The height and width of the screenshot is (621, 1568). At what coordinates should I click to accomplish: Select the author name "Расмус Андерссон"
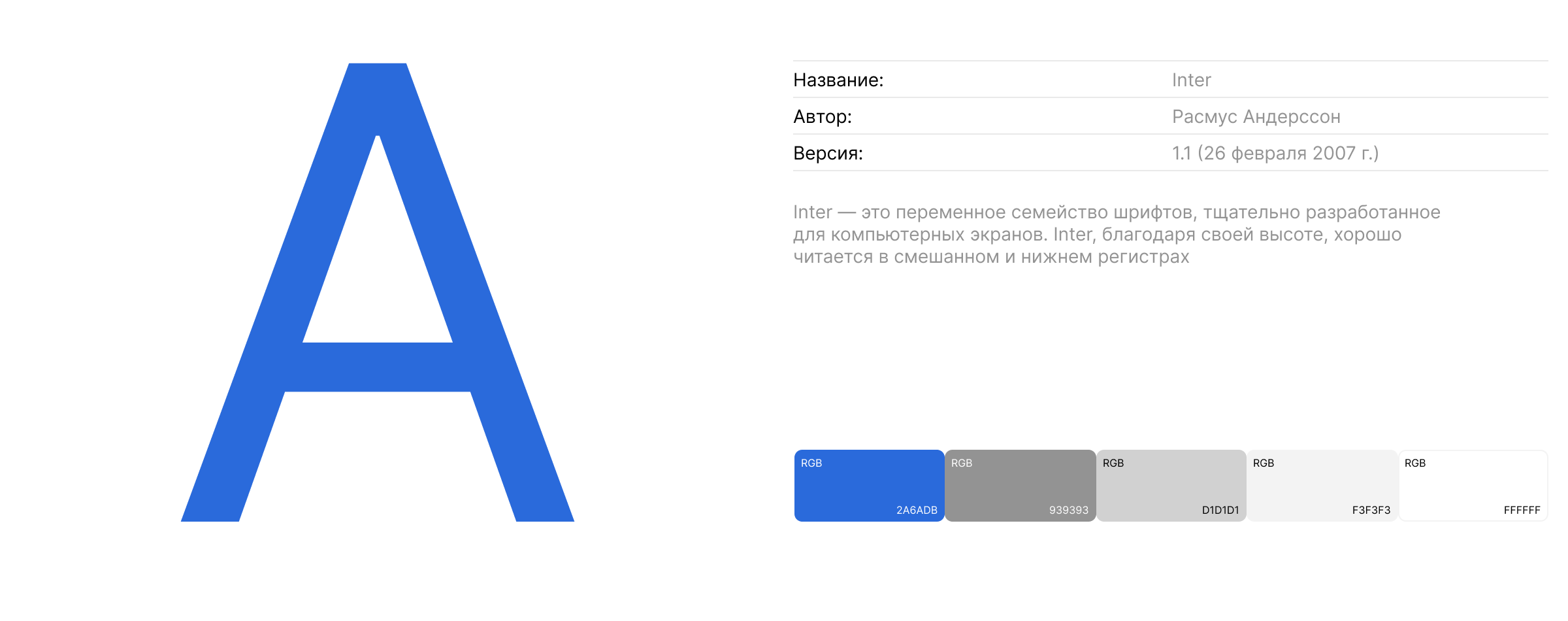(x=1256, y=116)
